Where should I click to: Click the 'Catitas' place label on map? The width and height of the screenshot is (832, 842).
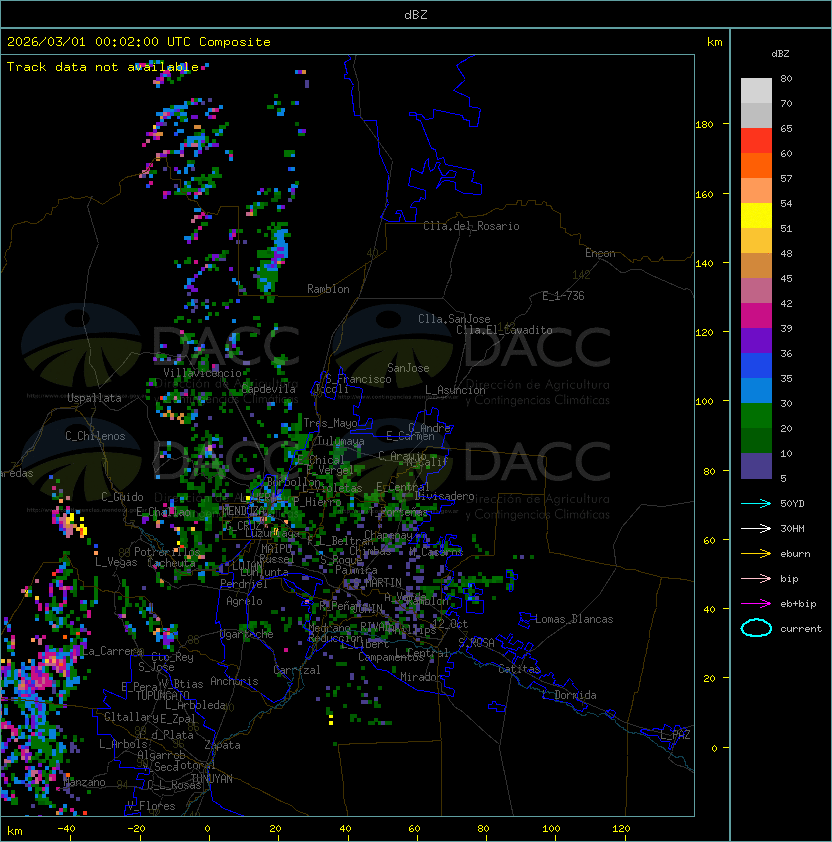[519, 669]
